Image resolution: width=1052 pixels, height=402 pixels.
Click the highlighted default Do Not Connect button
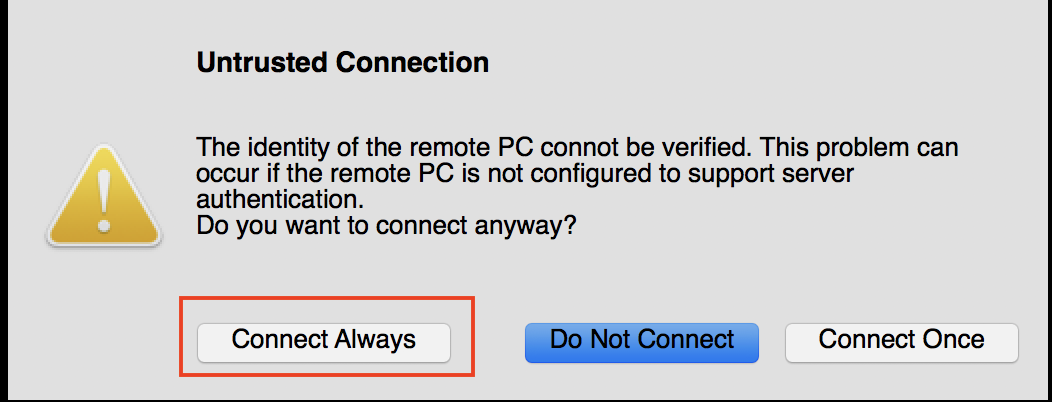point(641,343)
